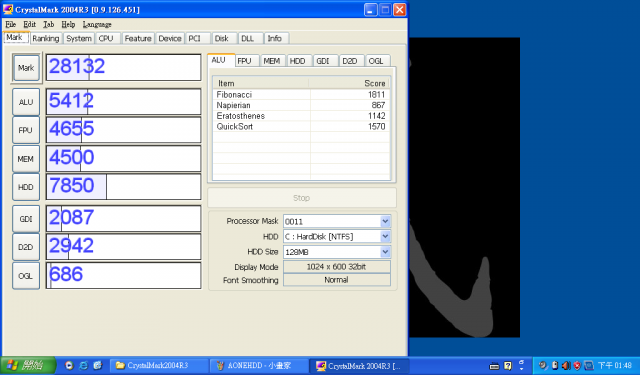Run the HDD benchmark button
The width and height of the screenshot is (640, 375).
[x=26, y=187]
